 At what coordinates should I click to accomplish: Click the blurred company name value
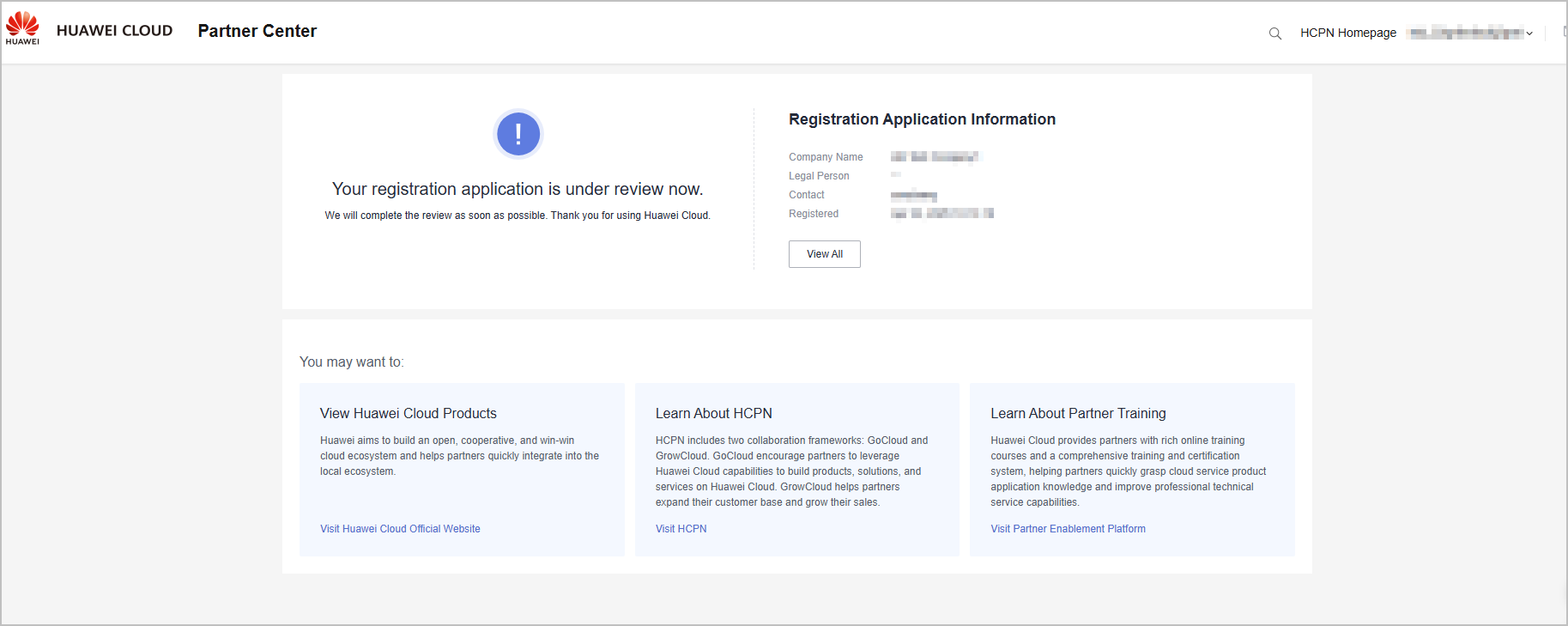click(x=935, y=156)
